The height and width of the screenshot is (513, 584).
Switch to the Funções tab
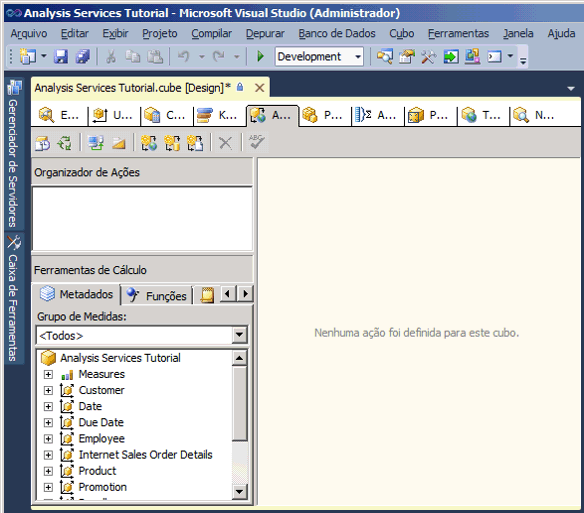[x=156, y=295]
